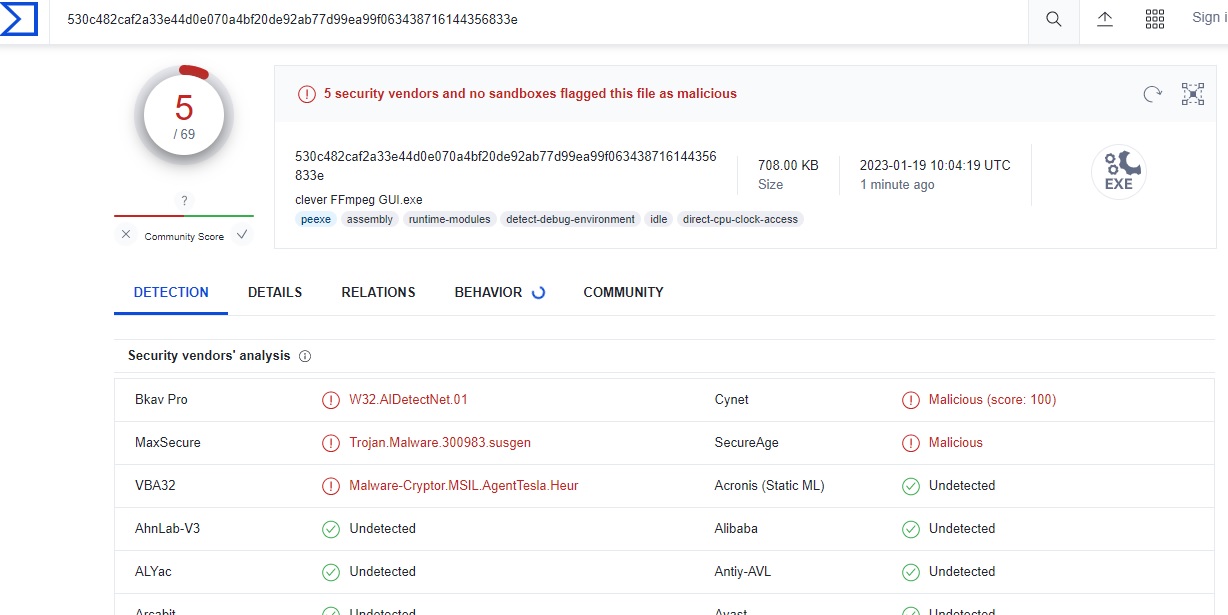Viewport: 1228px width, 615px height.
Task: Click the 1 minute ago text
Action: [897, 185]
